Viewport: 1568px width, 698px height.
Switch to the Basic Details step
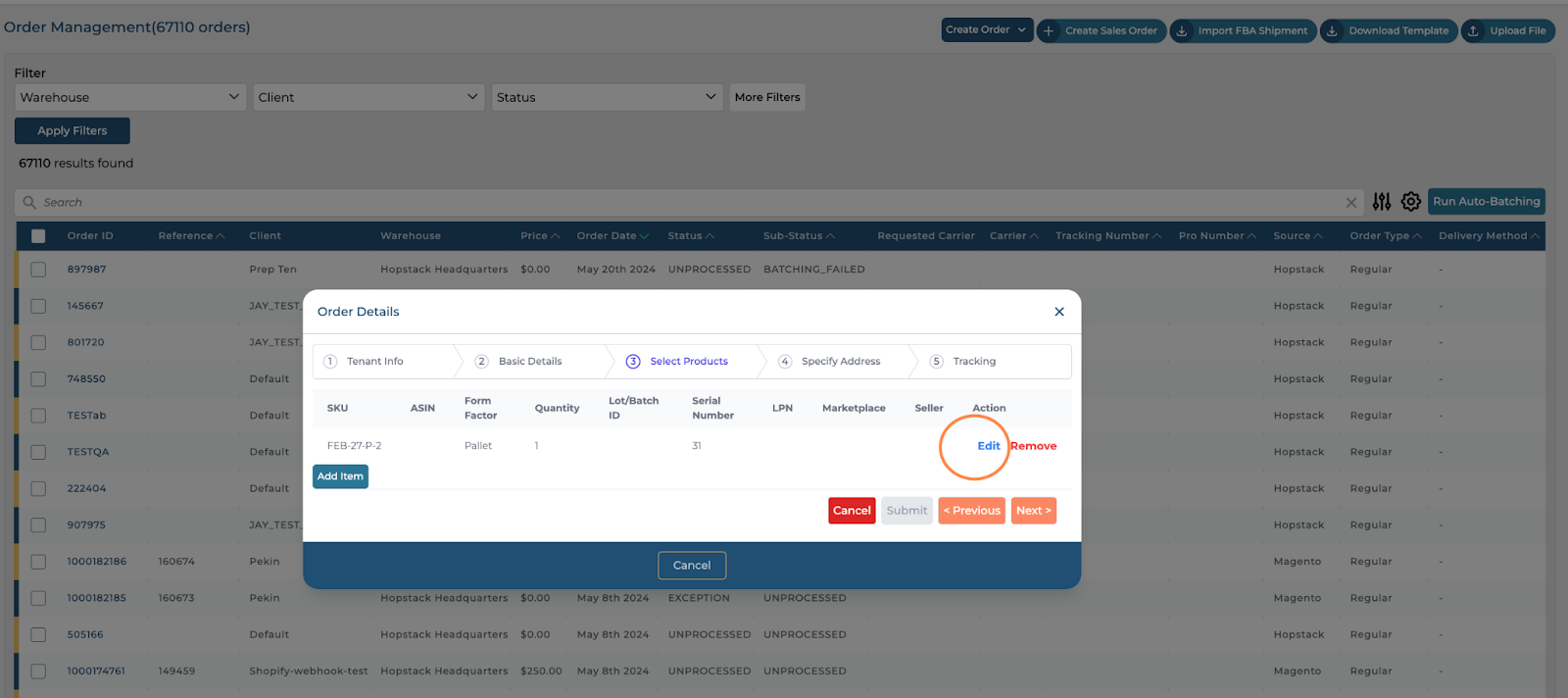[529, 362]
